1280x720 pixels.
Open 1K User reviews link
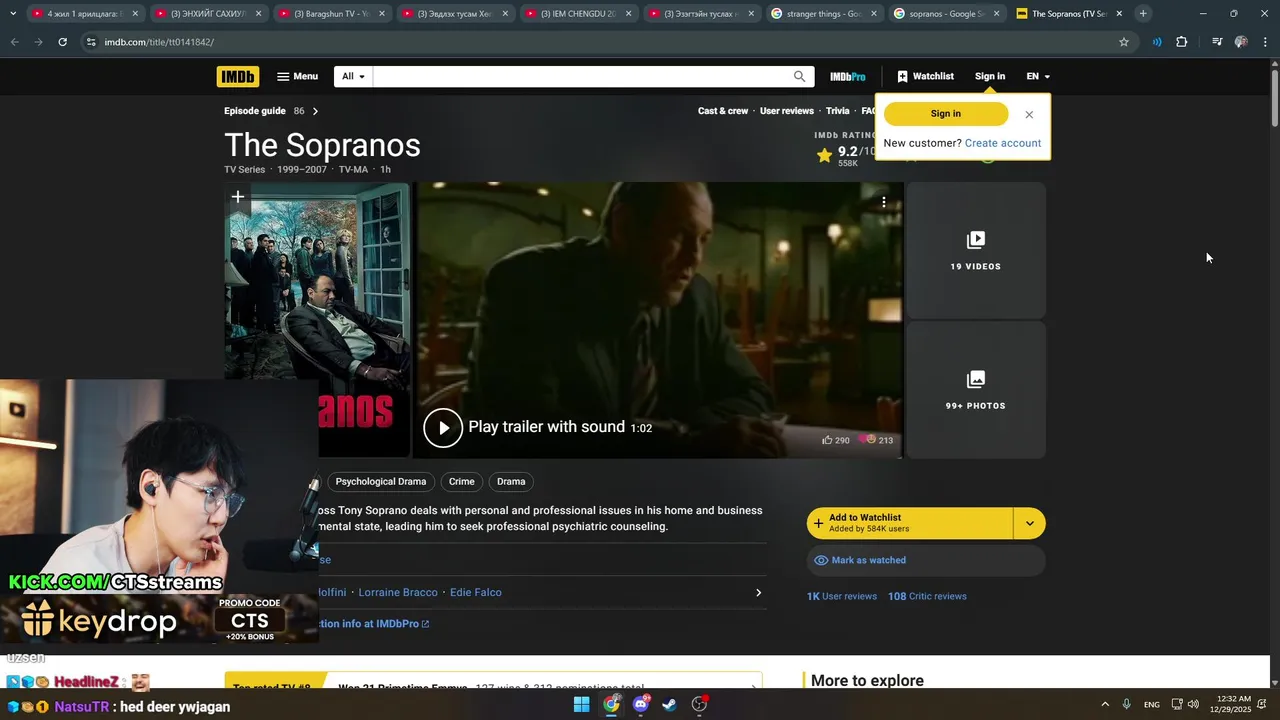(x=842, y=596)
